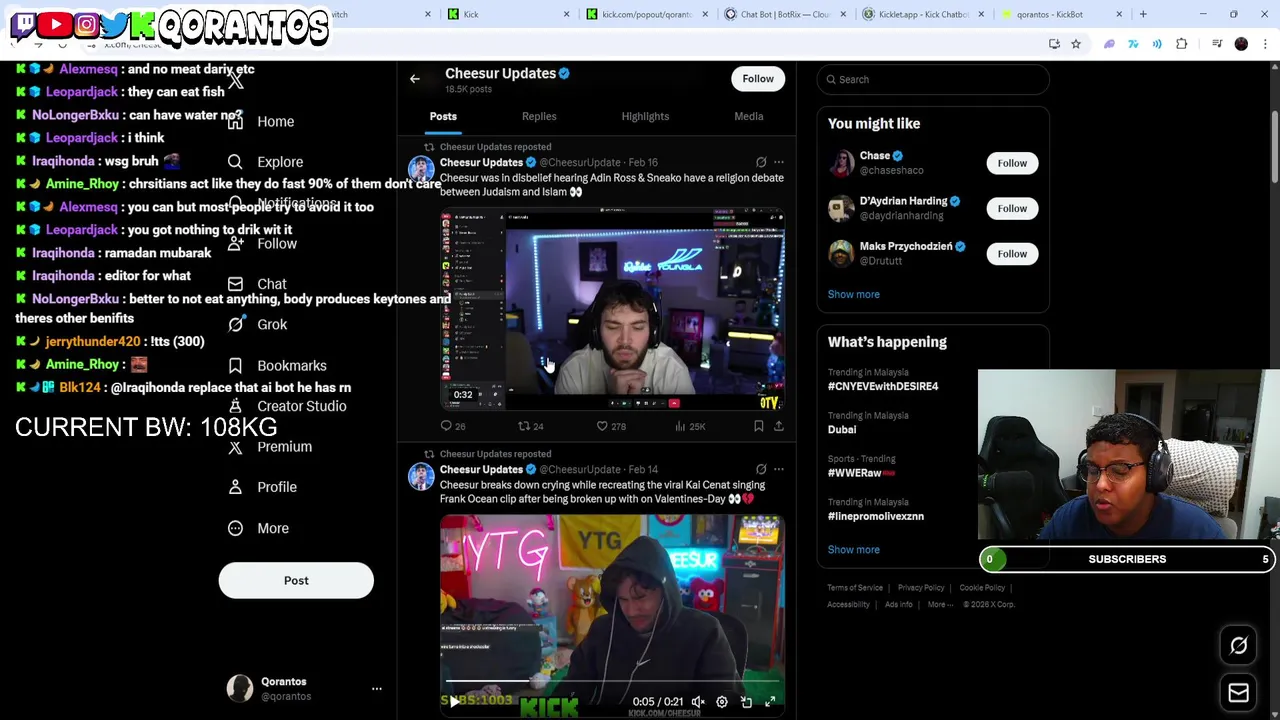Repost the Adin Ross debate post

pyautogui.click(x=530, y=426)
